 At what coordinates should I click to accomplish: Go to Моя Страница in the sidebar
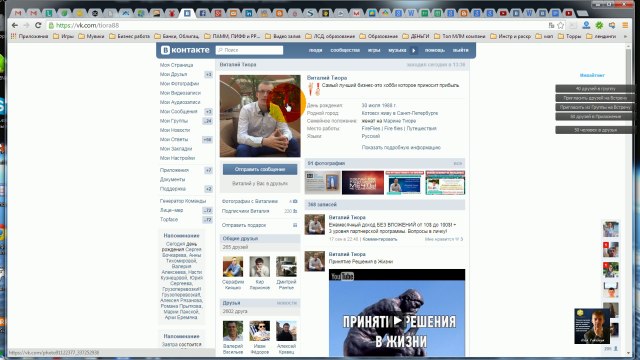coord(177,65)
